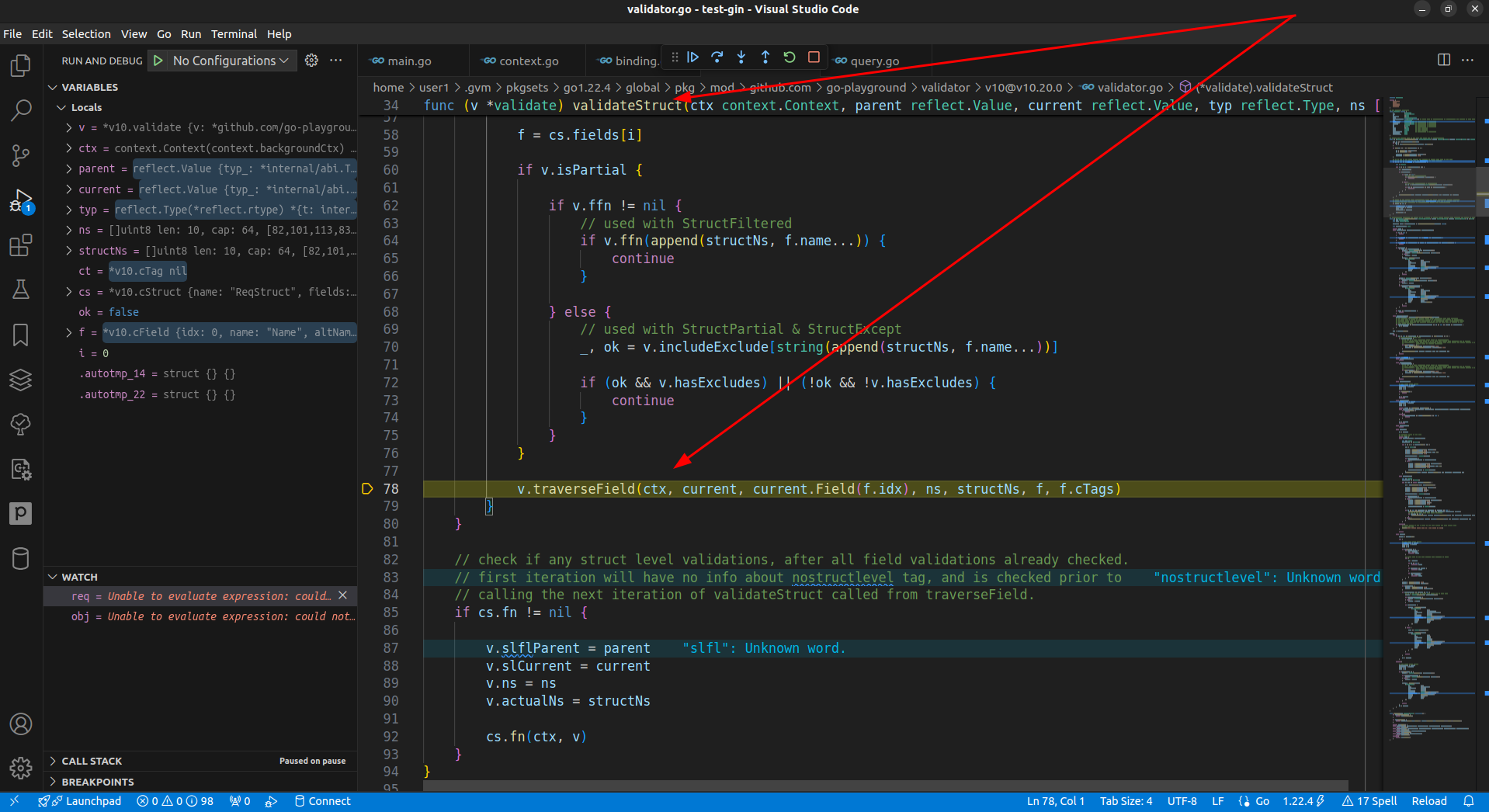Click Reload in status bar

pos(1429,801)
